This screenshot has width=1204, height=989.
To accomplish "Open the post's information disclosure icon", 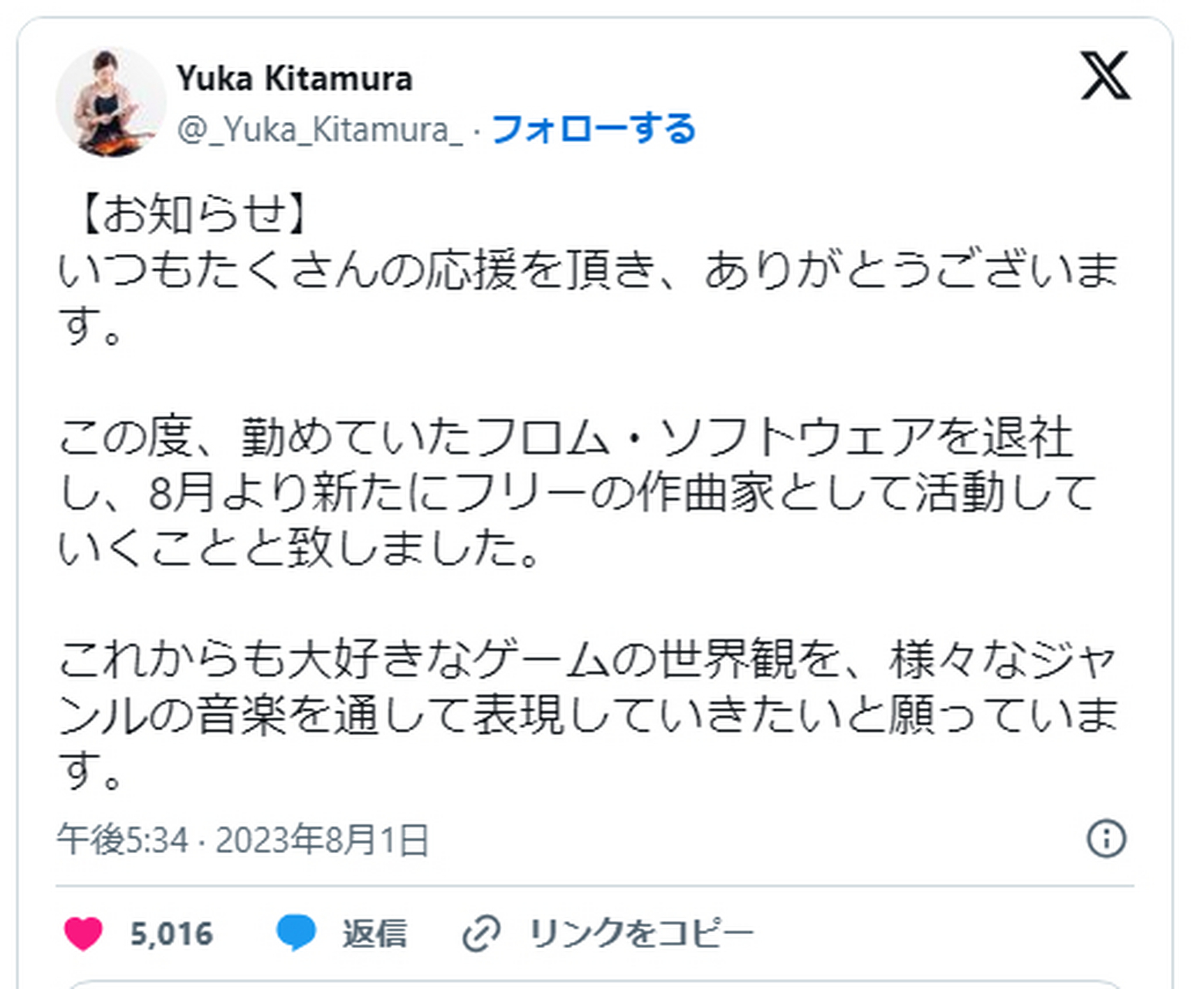I will [1110, 837].
